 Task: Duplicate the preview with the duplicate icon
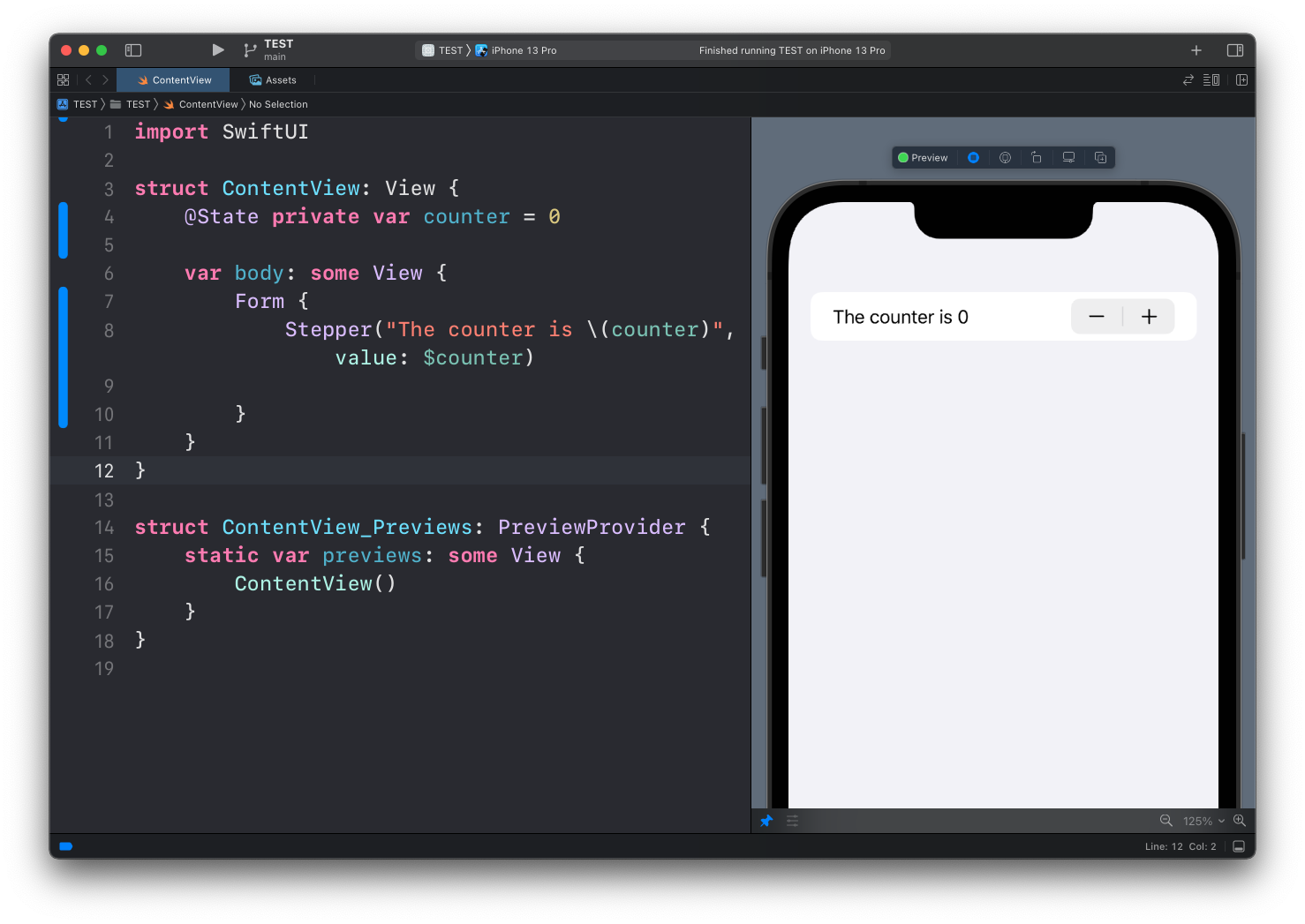click(x=1100, y=158)
